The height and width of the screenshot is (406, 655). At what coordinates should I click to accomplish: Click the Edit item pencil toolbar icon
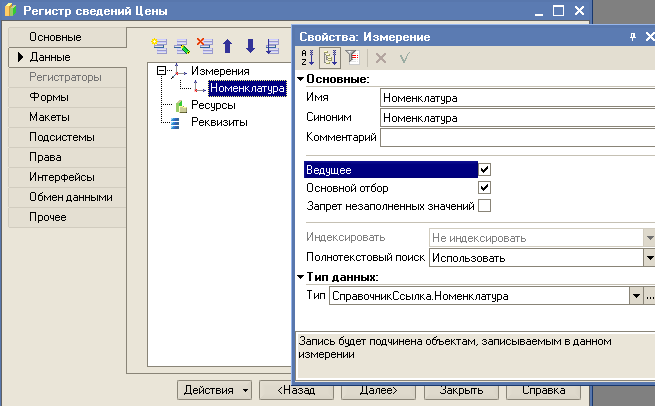(x=182, y=46)
